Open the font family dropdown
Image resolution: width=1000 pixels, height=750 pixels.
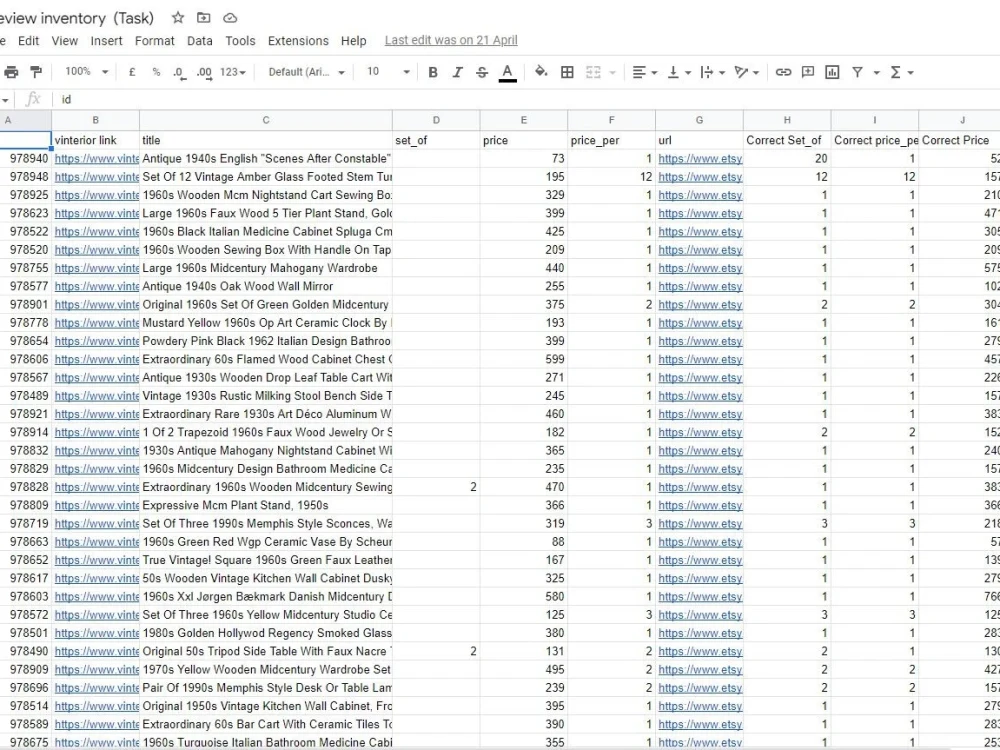[x=306, y=72]
